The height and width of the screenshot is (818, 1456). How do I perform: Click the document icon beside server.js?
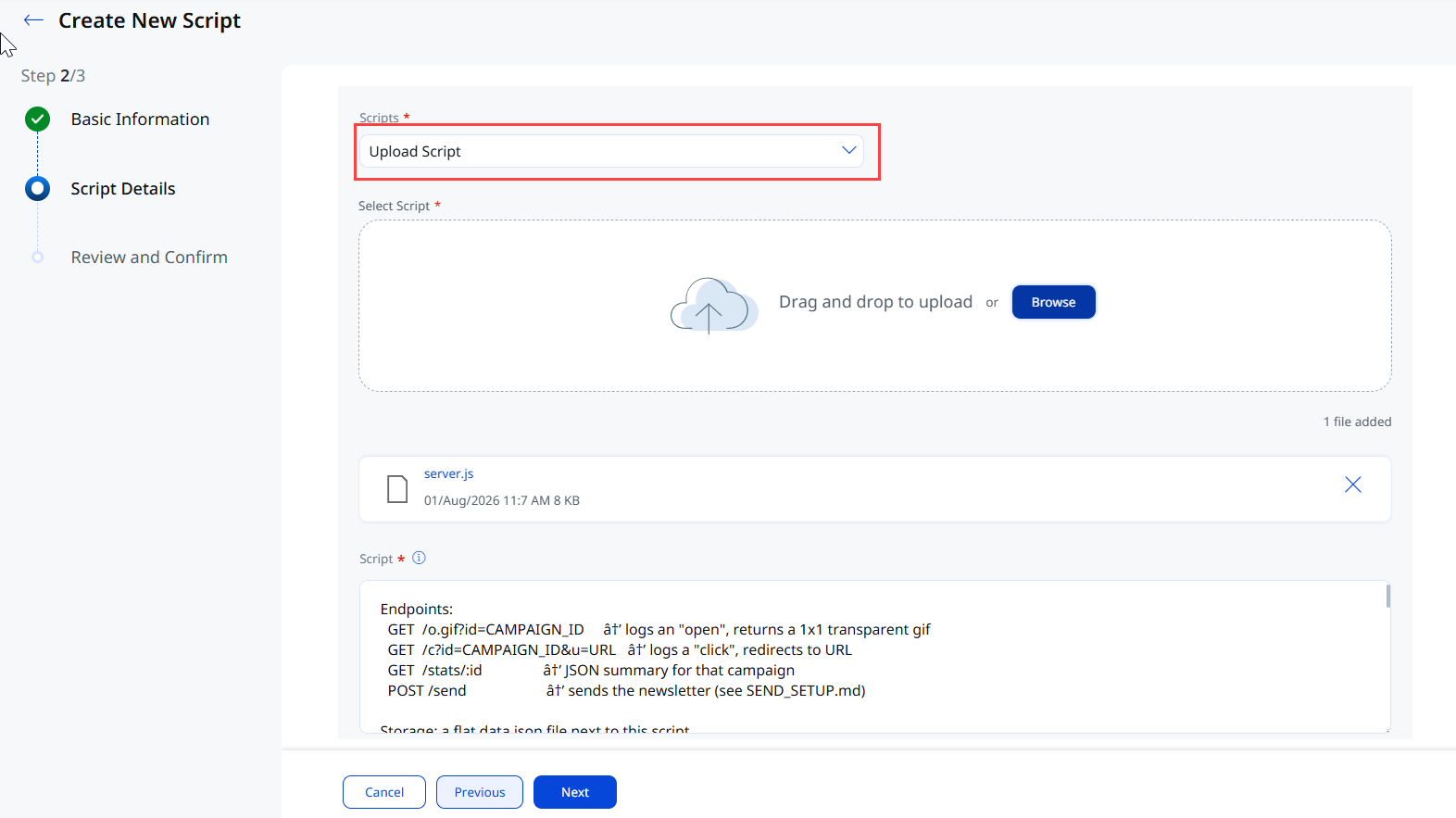coord(397,488)
